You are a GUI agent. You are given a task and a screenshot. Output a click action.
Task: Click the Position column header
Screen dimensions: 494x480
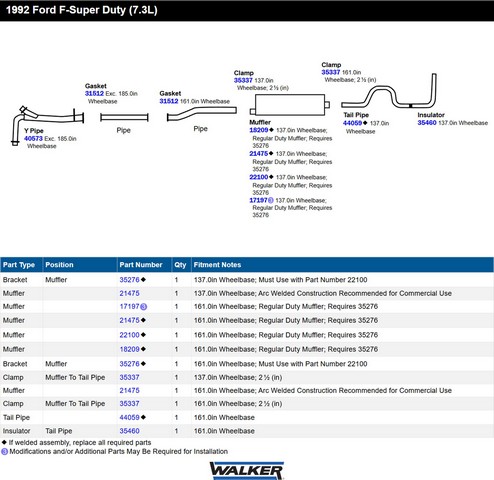[80, 265]
